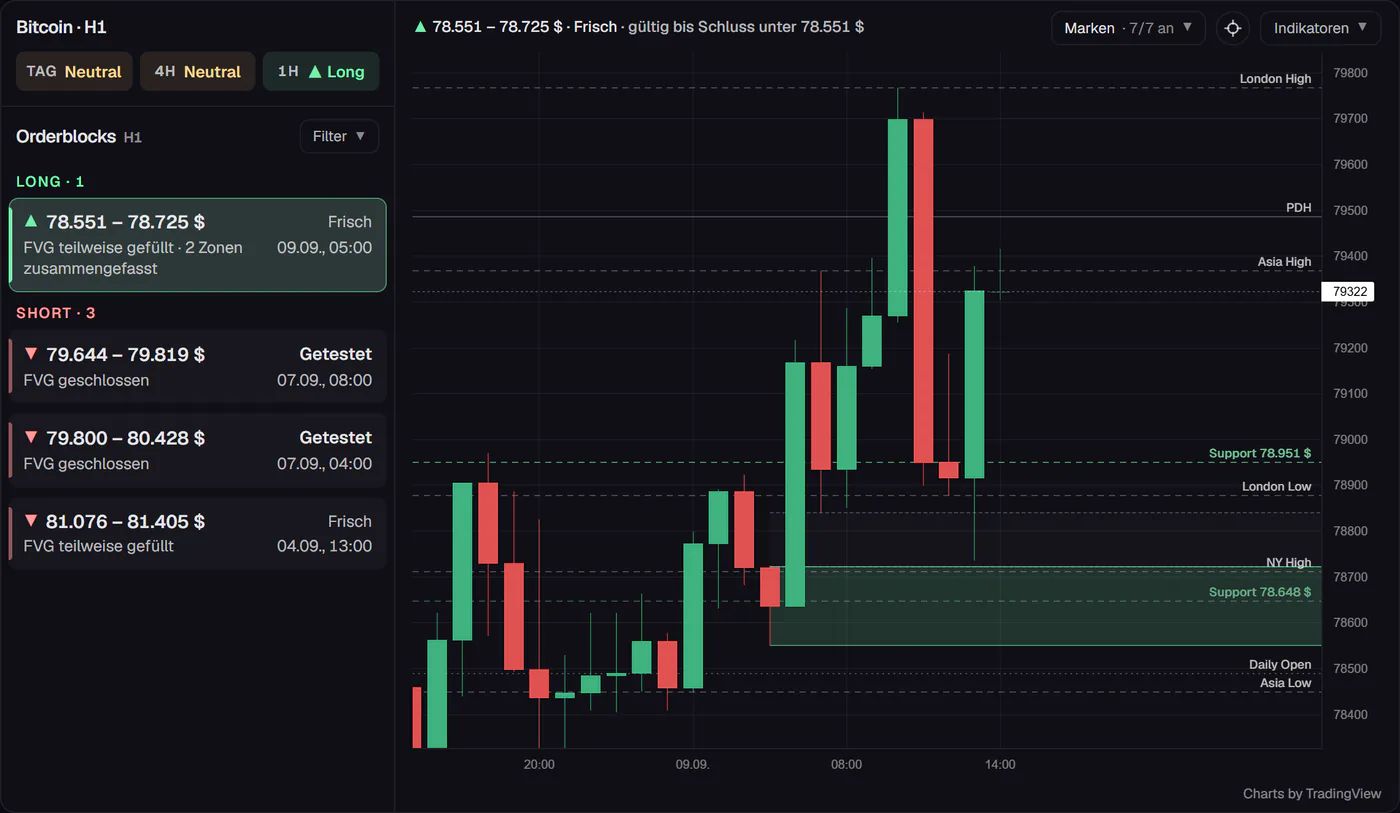Click the SHORT · 3 section label

[56, 313]
